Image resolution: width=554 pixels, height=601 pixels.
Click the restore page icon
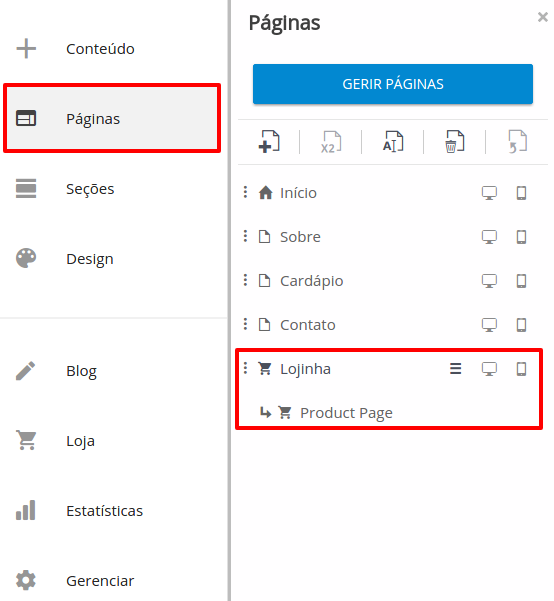pyautogui.click(x=517, y=141)
